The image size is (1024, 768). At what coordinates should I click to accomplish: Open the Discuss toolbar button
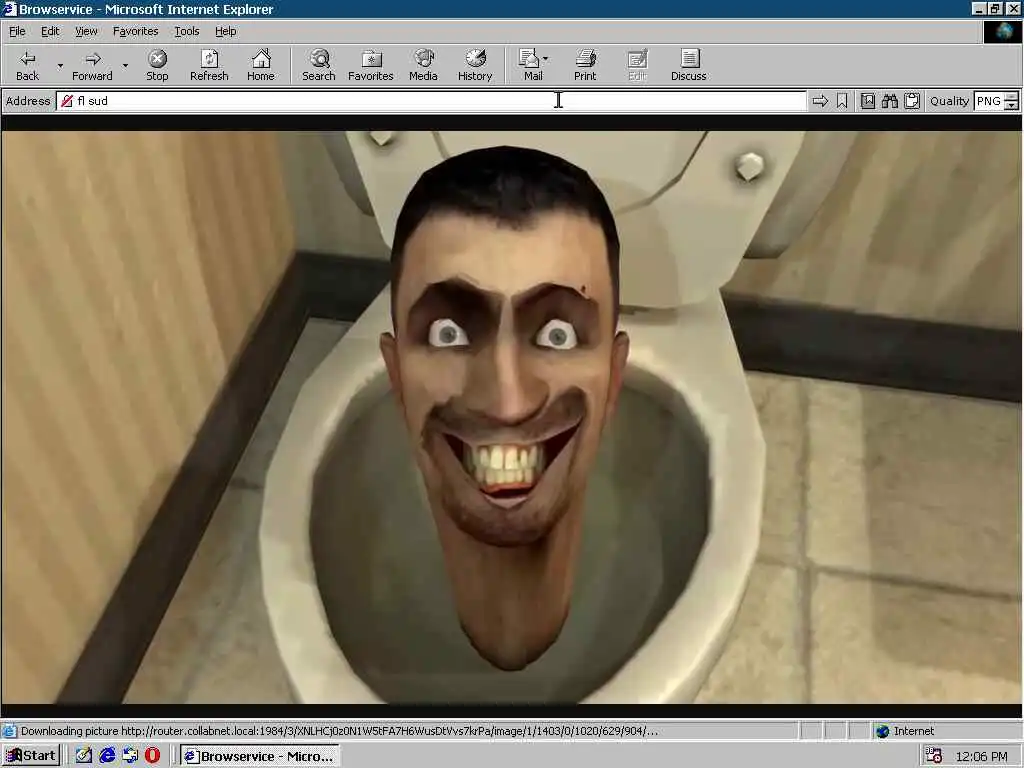(688, 65)
